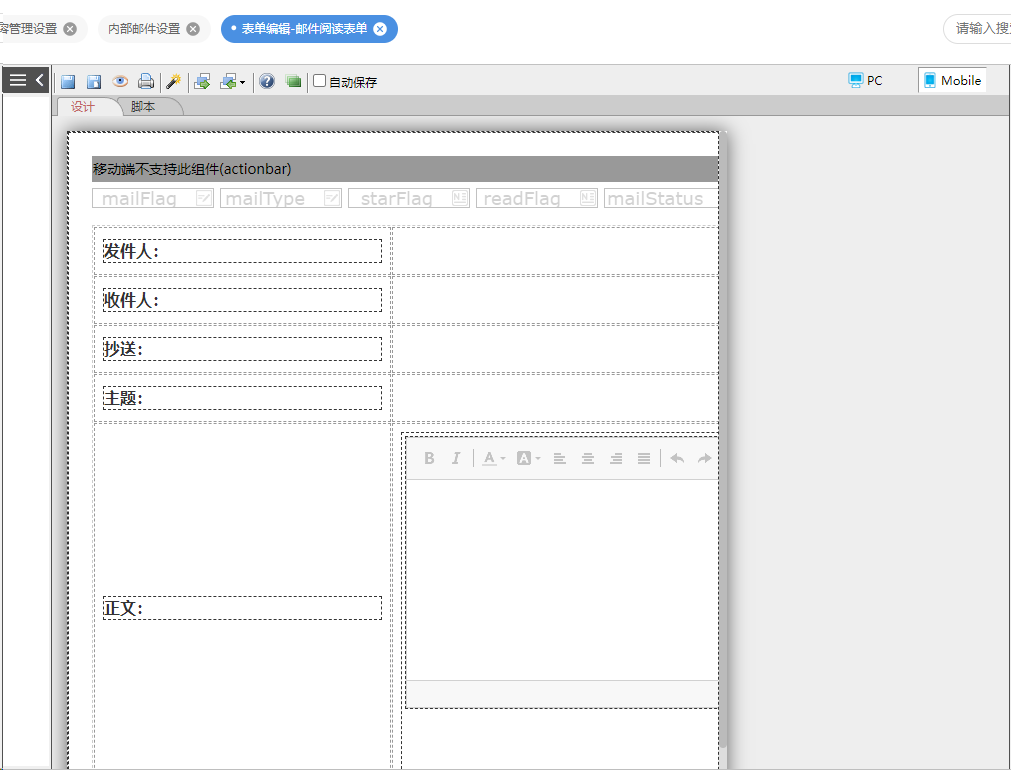Select the 收件人: label

(242, 300)
